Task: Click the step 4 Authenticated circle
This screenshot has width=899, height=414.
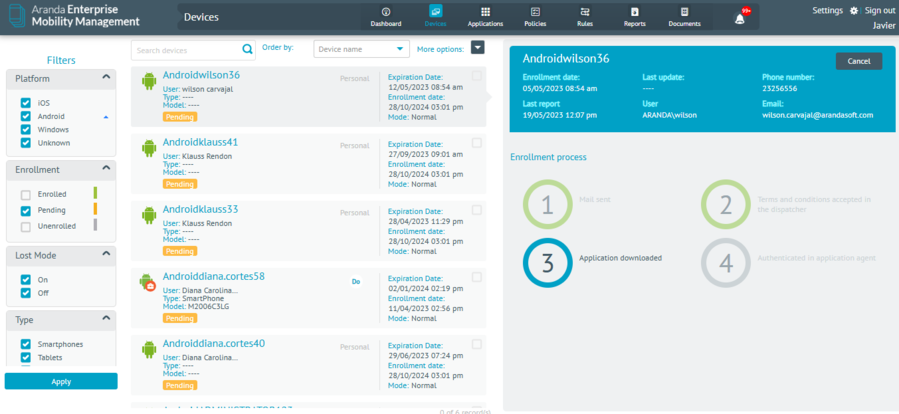Action: pyautogui.click(x=726, y=263)
